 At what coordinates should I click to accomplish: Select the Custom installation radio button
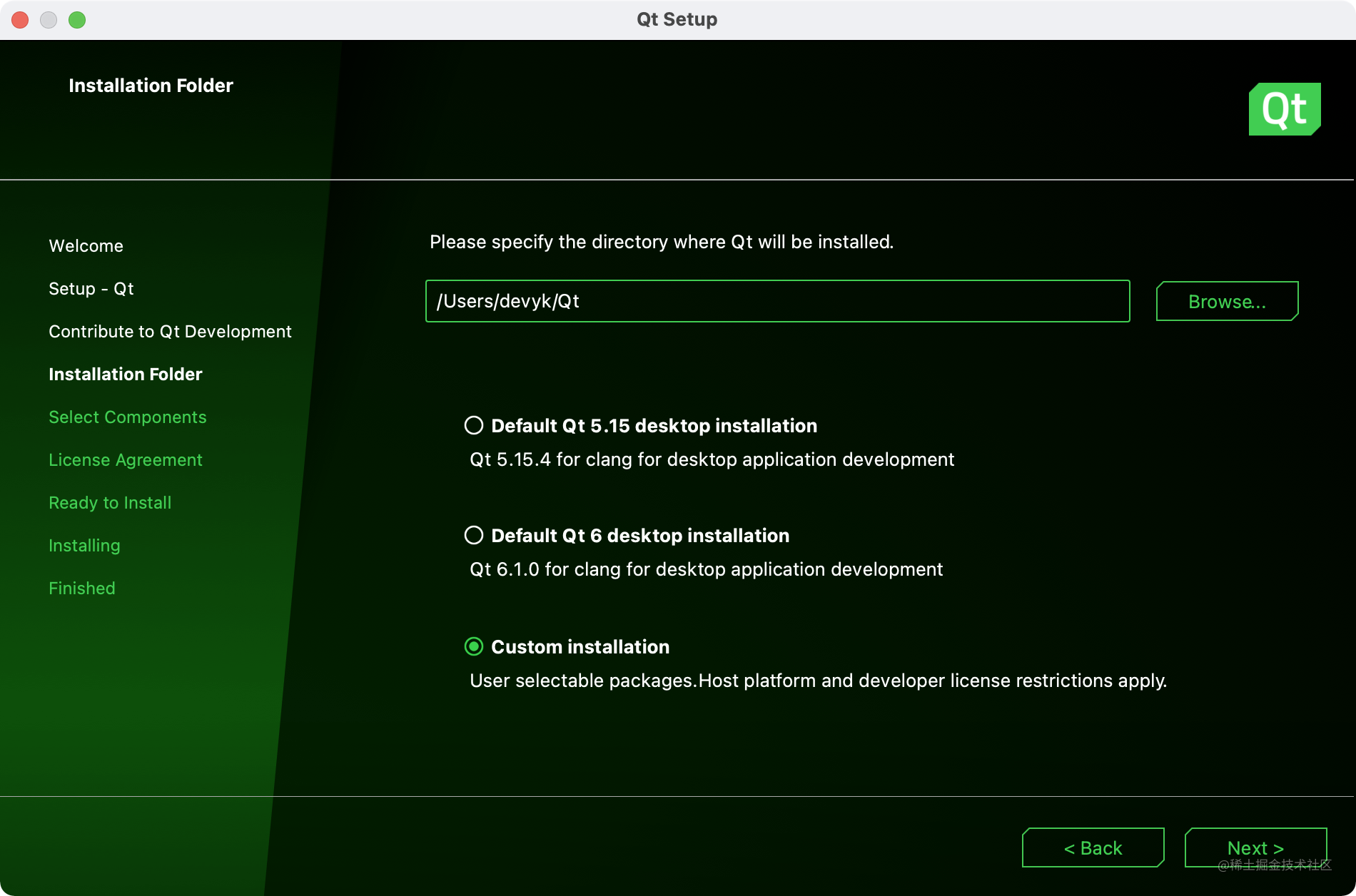474,647
